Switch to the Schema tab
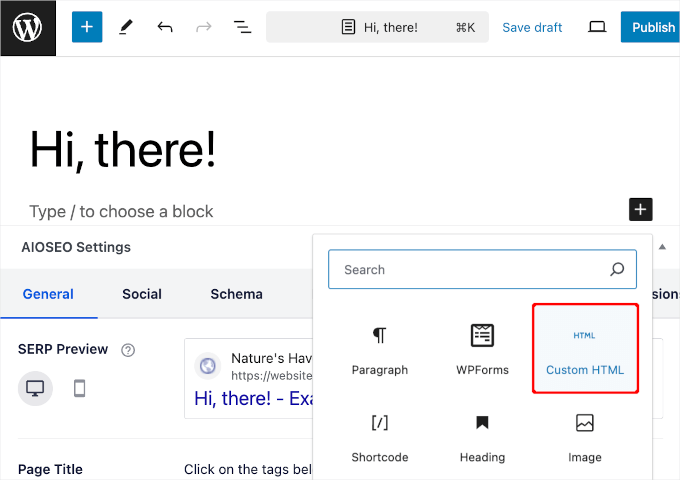This screenshot has height=480, width=680. click(236, 294)
